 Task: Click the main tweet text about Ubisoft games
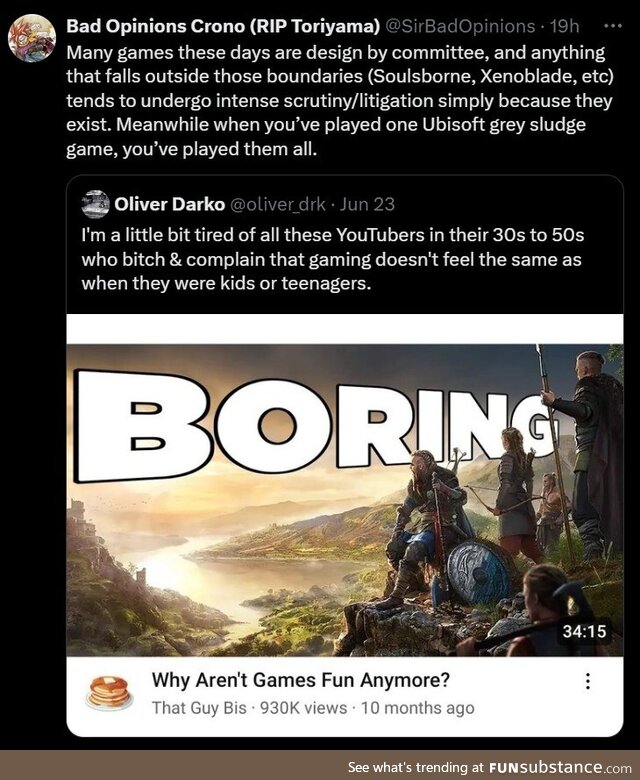(x=340, y=101)
